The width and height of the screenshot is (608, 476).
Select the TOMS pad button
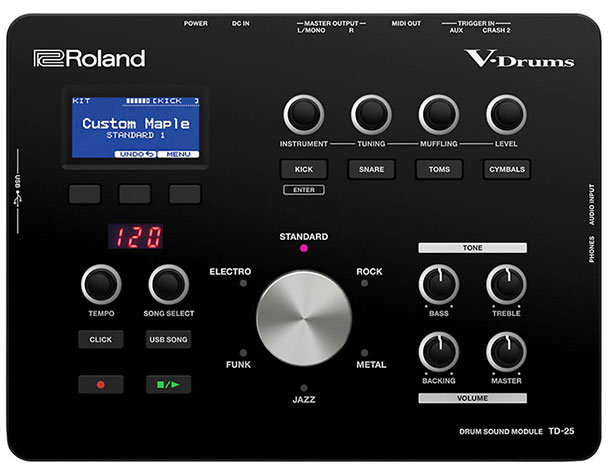click(439, 169)
